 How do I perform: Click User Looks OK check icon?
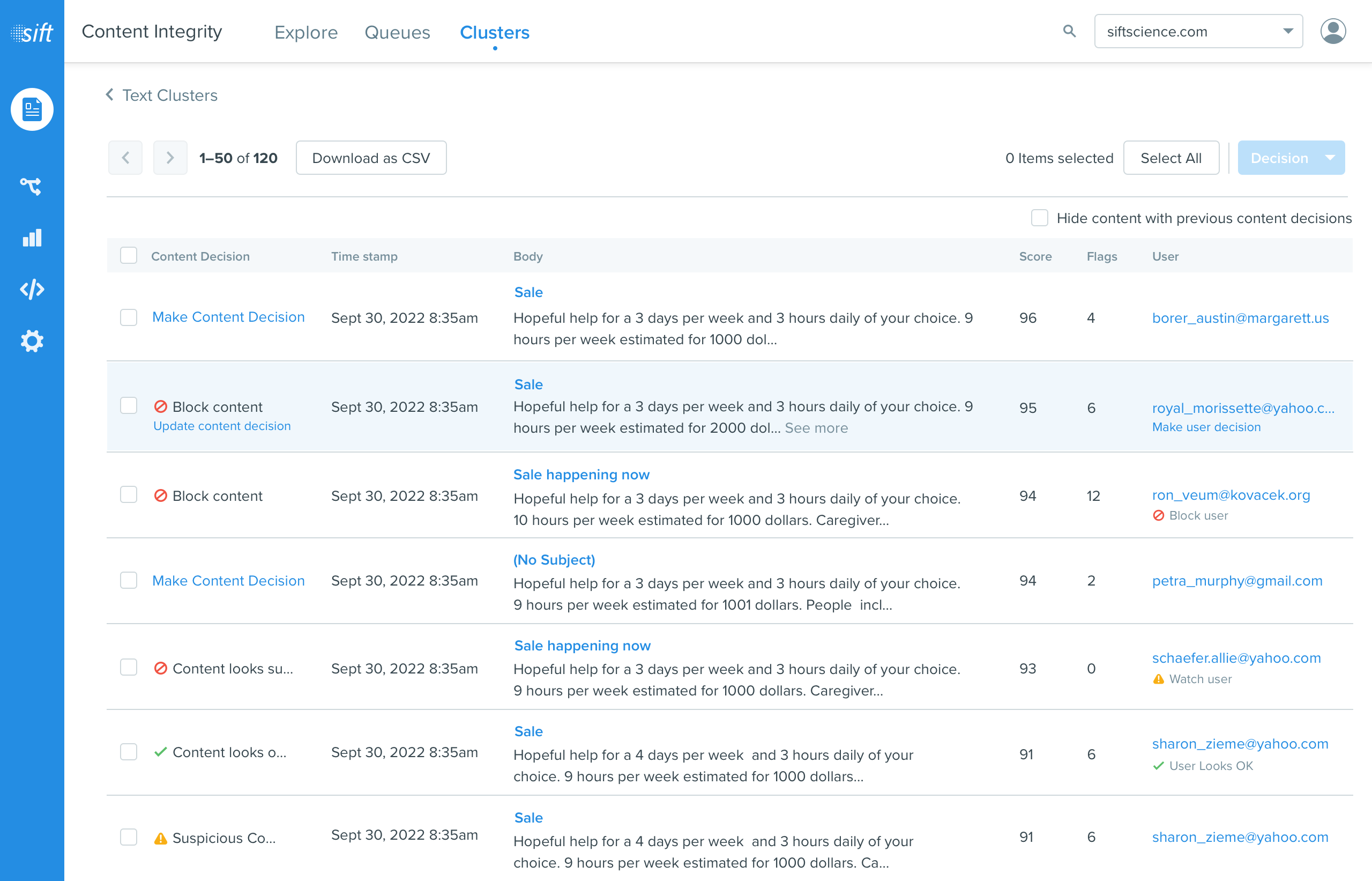(x=1159, y=765)
